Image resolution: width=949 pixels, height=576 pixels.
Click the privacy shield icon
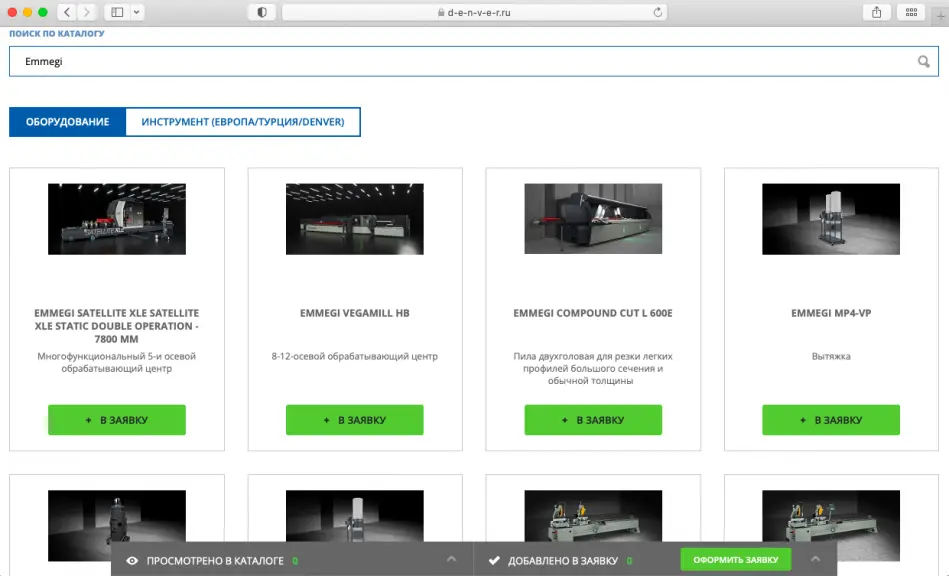263,12
